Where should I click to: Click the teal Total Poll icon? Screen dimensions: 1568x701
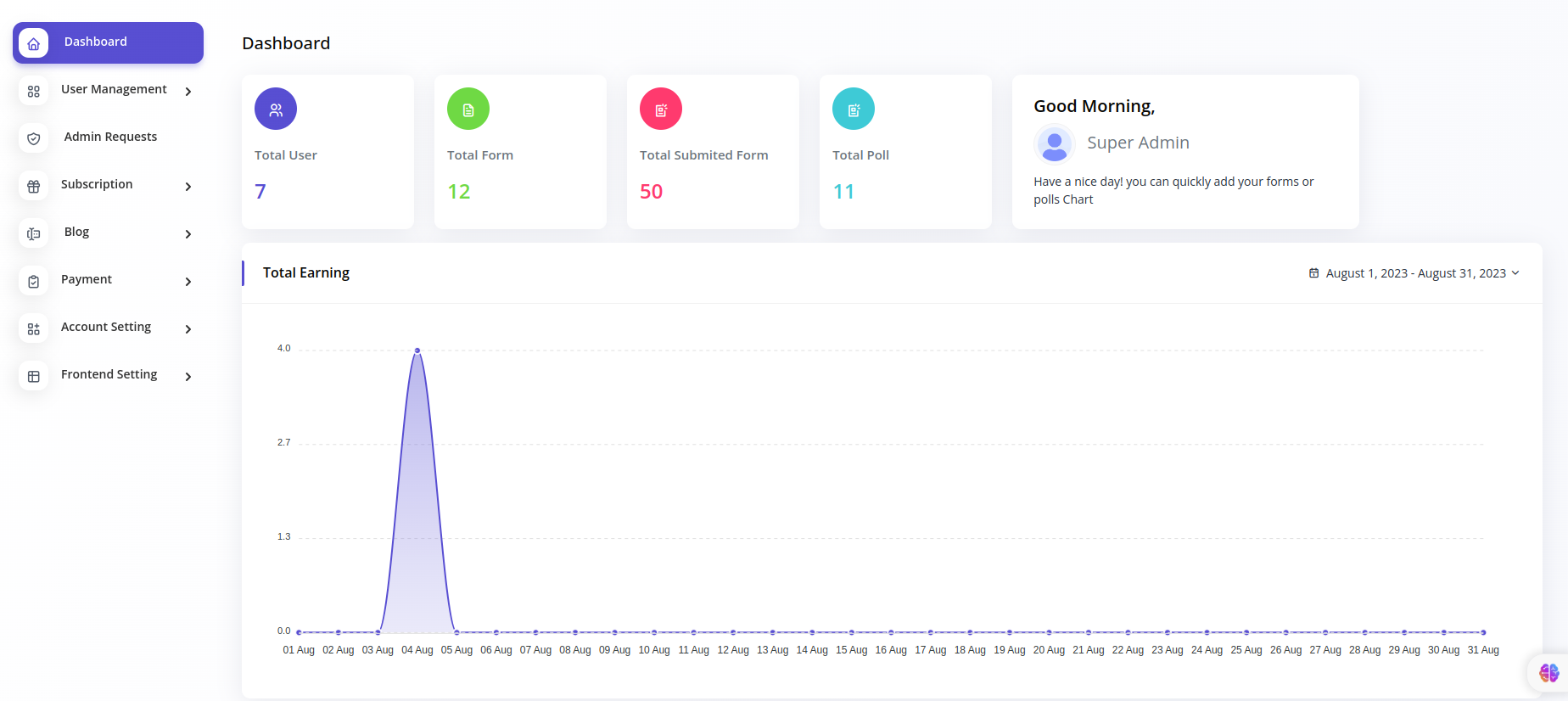coord(854,109)
